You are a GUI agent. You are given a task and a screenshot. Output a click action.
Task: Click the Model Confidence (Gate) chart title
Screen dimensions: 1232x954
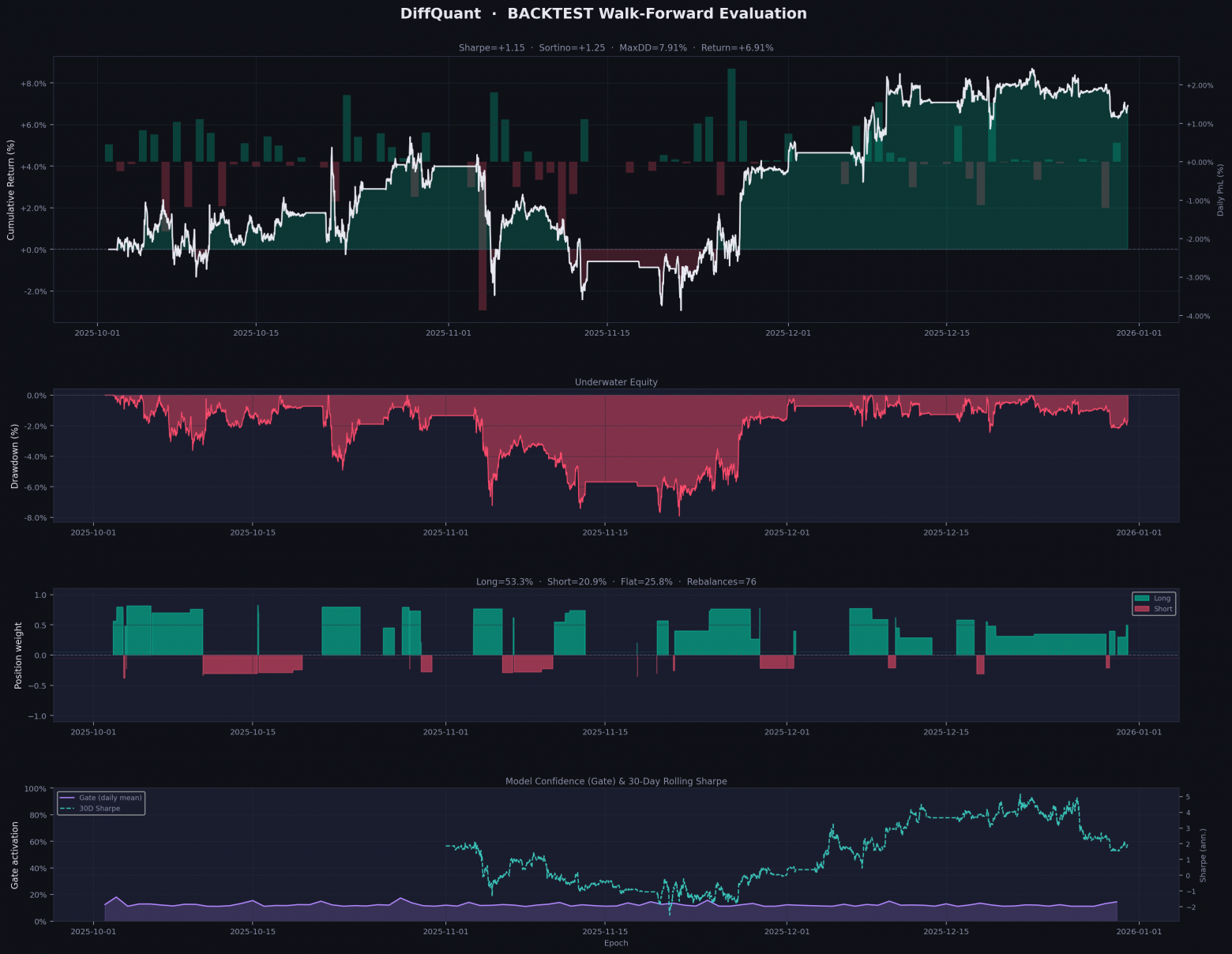click(x=616, y=781)
